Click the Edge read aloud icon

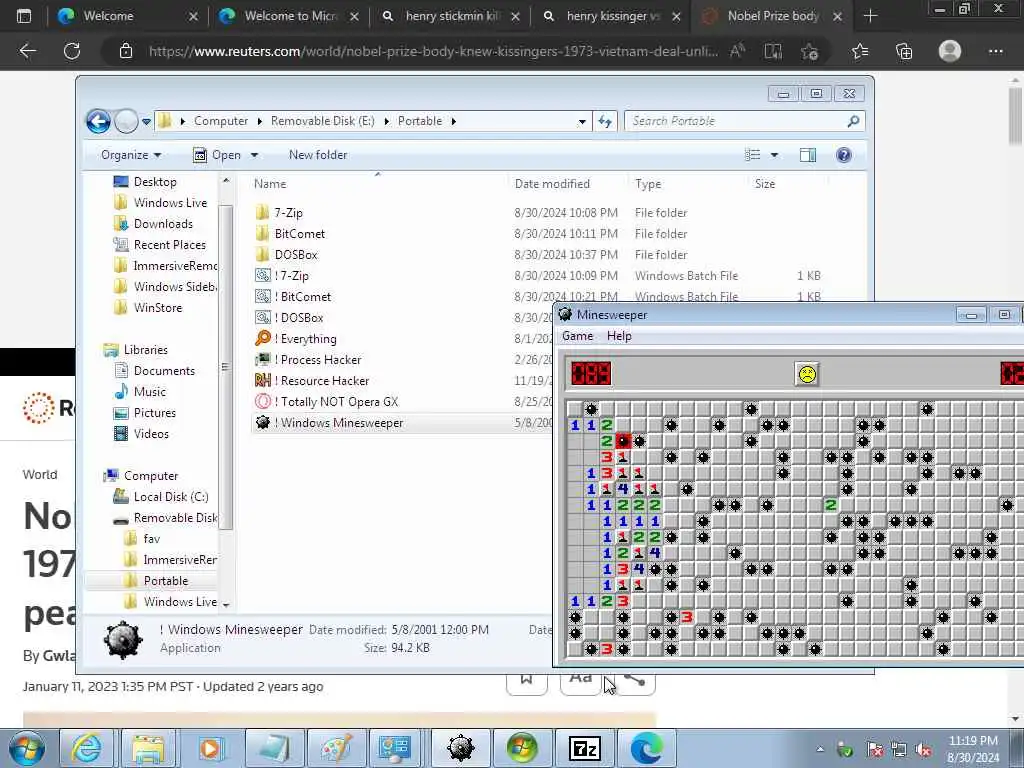pos(737,51)
